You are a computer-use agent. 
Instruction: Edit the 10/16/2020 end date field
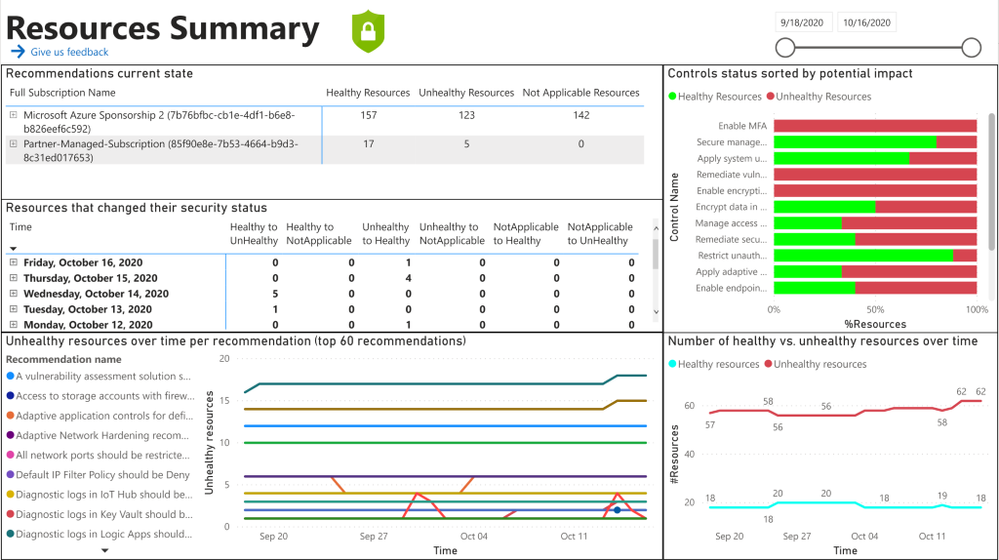tap(866, 22)
